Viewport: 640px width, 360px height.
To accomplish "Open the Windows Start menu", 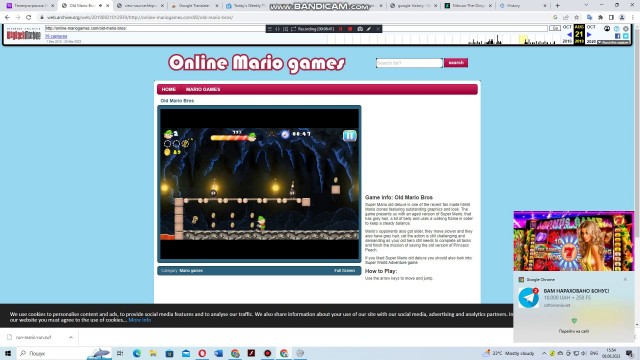I will pos(8,353).
